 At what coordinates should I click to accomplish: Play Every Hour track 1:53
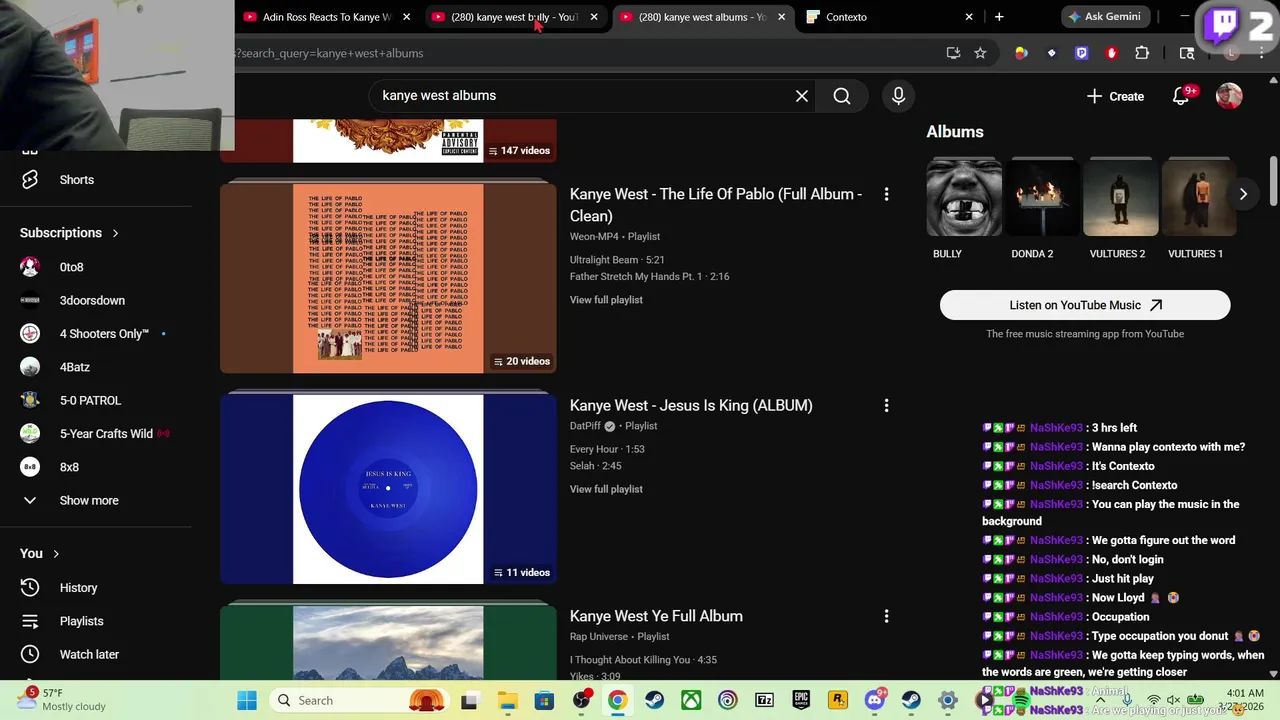click(x=607, y=449)
